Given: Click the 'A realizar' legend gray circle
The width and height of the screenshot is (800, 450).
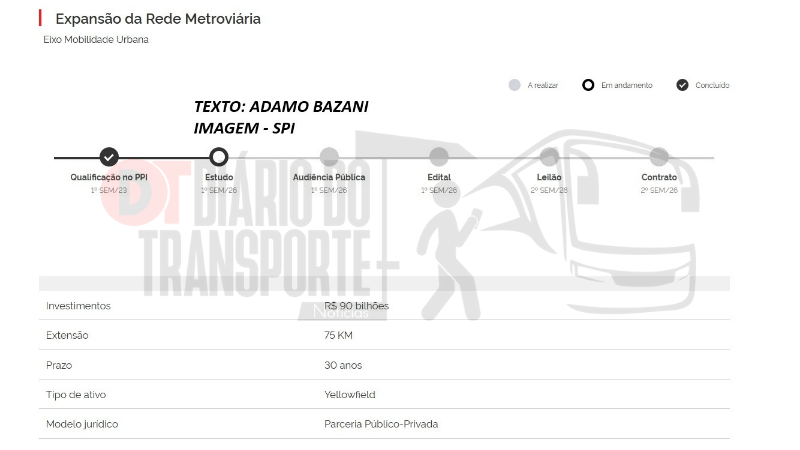Looking at the screenshot, I should point(514,85).
